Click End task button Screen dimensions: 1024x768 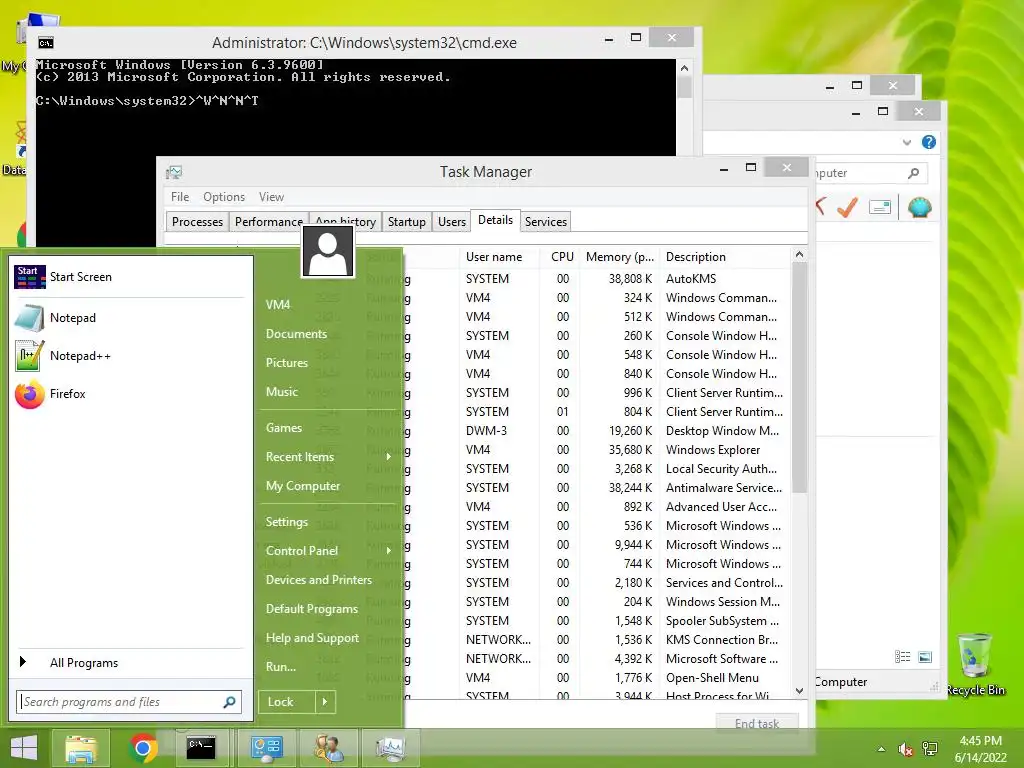click(x=757, y=724)
